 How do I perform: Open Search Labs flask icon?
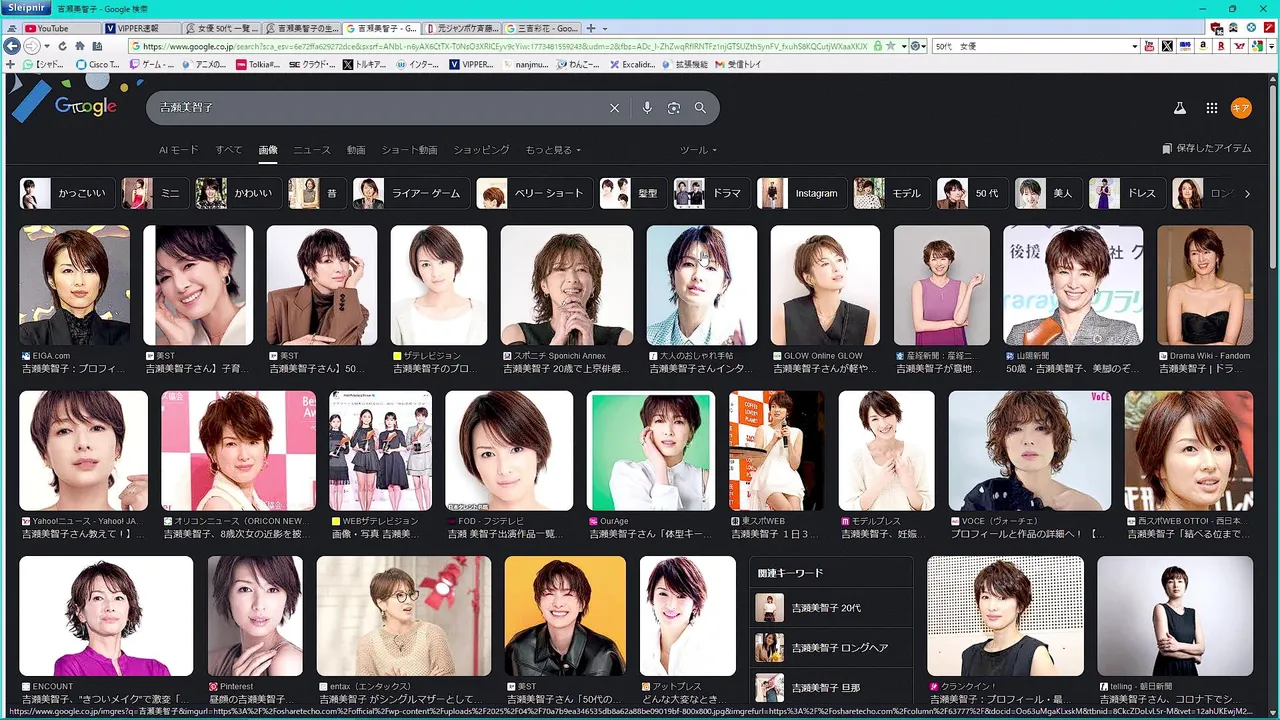click(1179, 108)
